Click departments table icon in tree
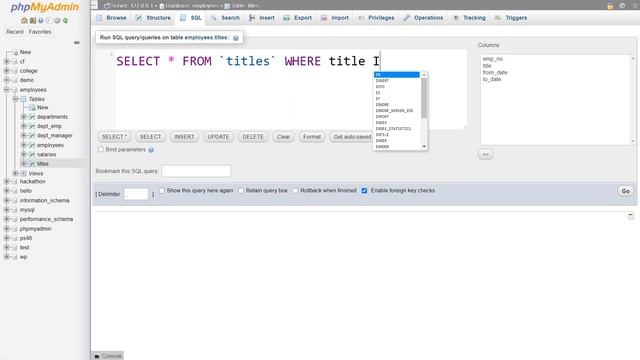This screenshot has width=640, height=360. pos(32,117)
